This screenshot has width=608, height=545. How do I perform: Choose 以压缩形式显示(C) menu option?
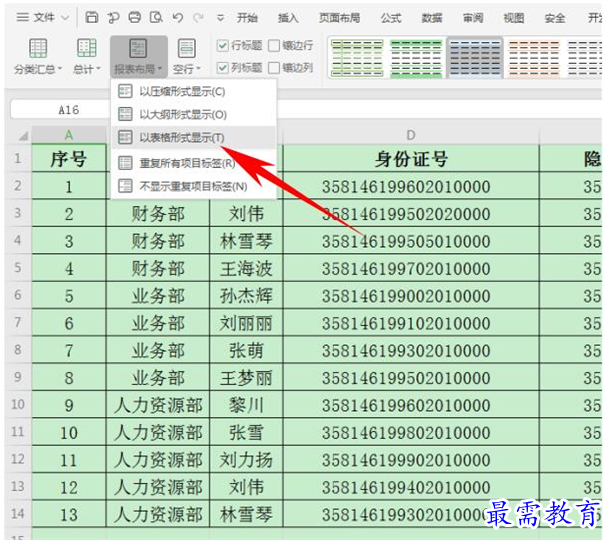point(194,91)
